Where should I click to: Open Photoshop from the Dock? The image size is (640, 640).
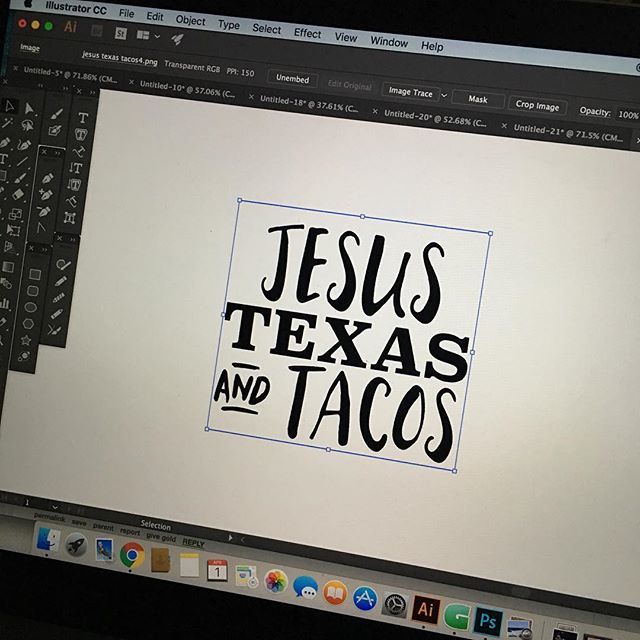[x=488, y=620]
